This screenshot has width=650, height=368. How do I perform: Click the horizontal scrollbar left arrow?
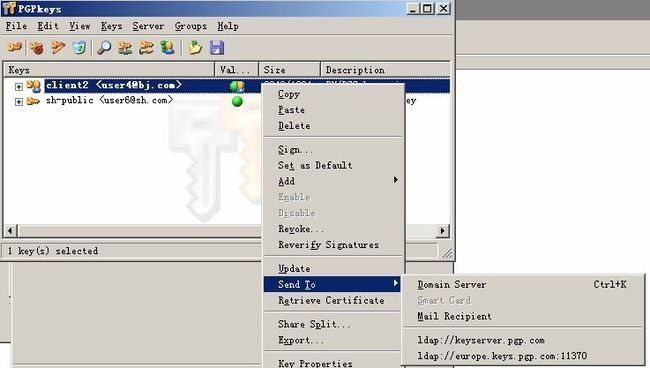11,231
